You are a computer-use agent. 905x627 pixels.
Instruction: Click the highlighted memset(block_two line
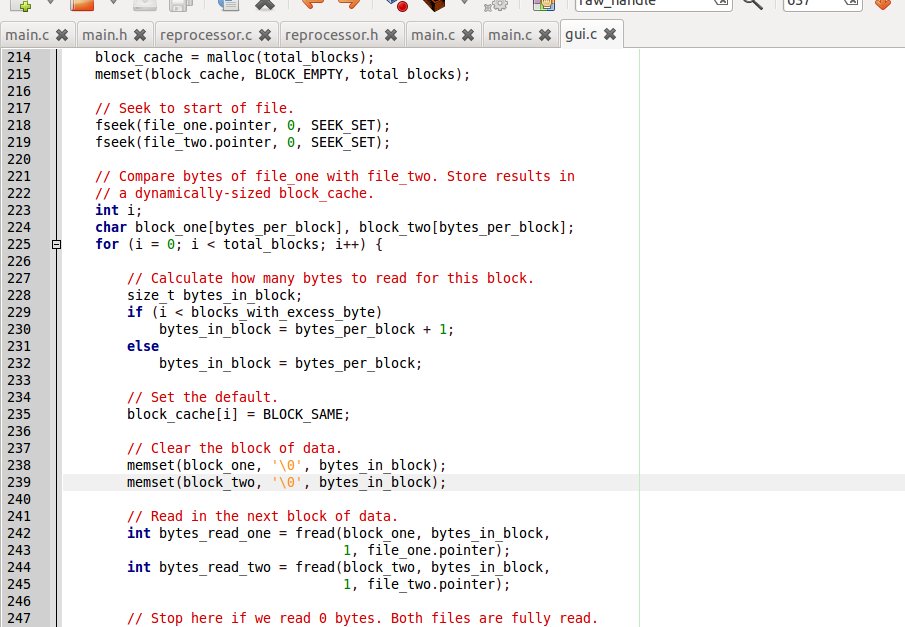coord(286,482)
